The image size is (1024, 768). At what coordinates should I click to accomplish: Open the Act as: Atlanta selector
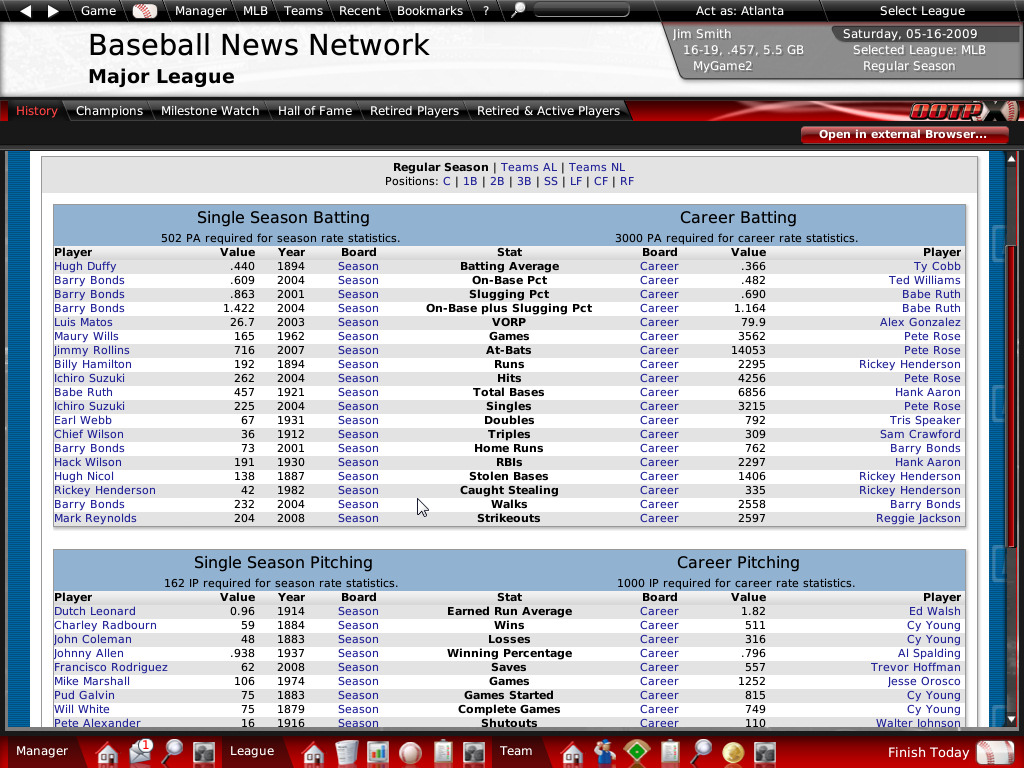pyautogui.click(x=739, y=11)
